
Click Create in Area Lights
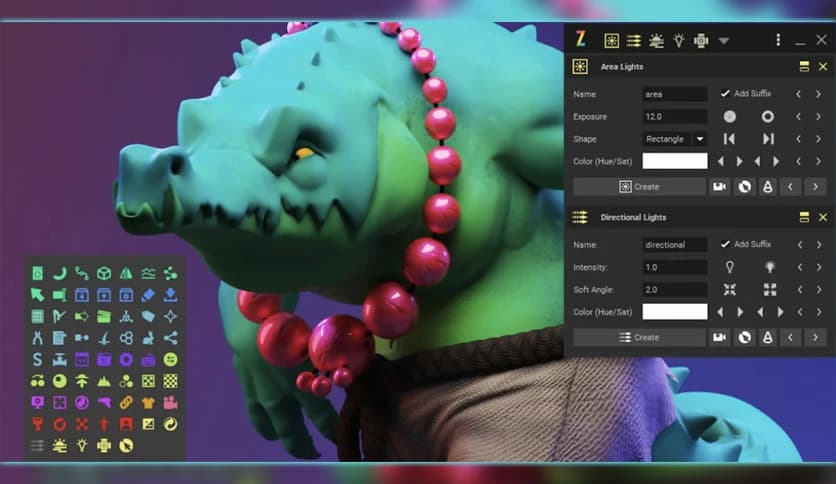pos(639,187)
